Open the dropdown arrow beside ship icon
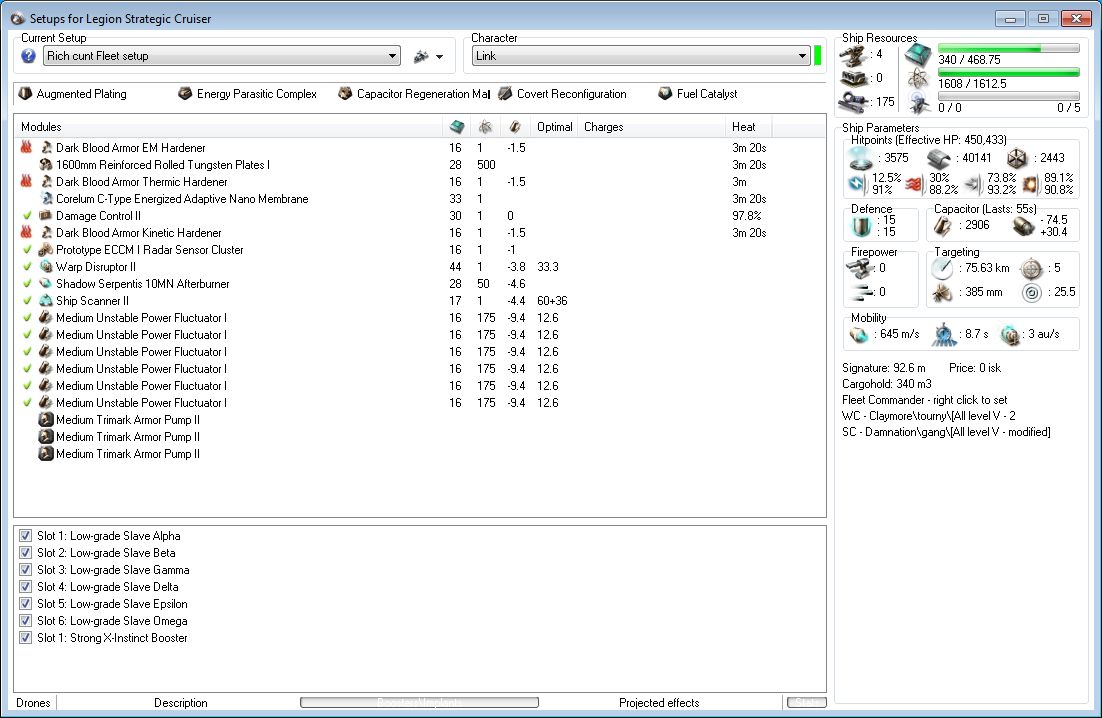Screen dimensions: 1102x718 point(439,57)
